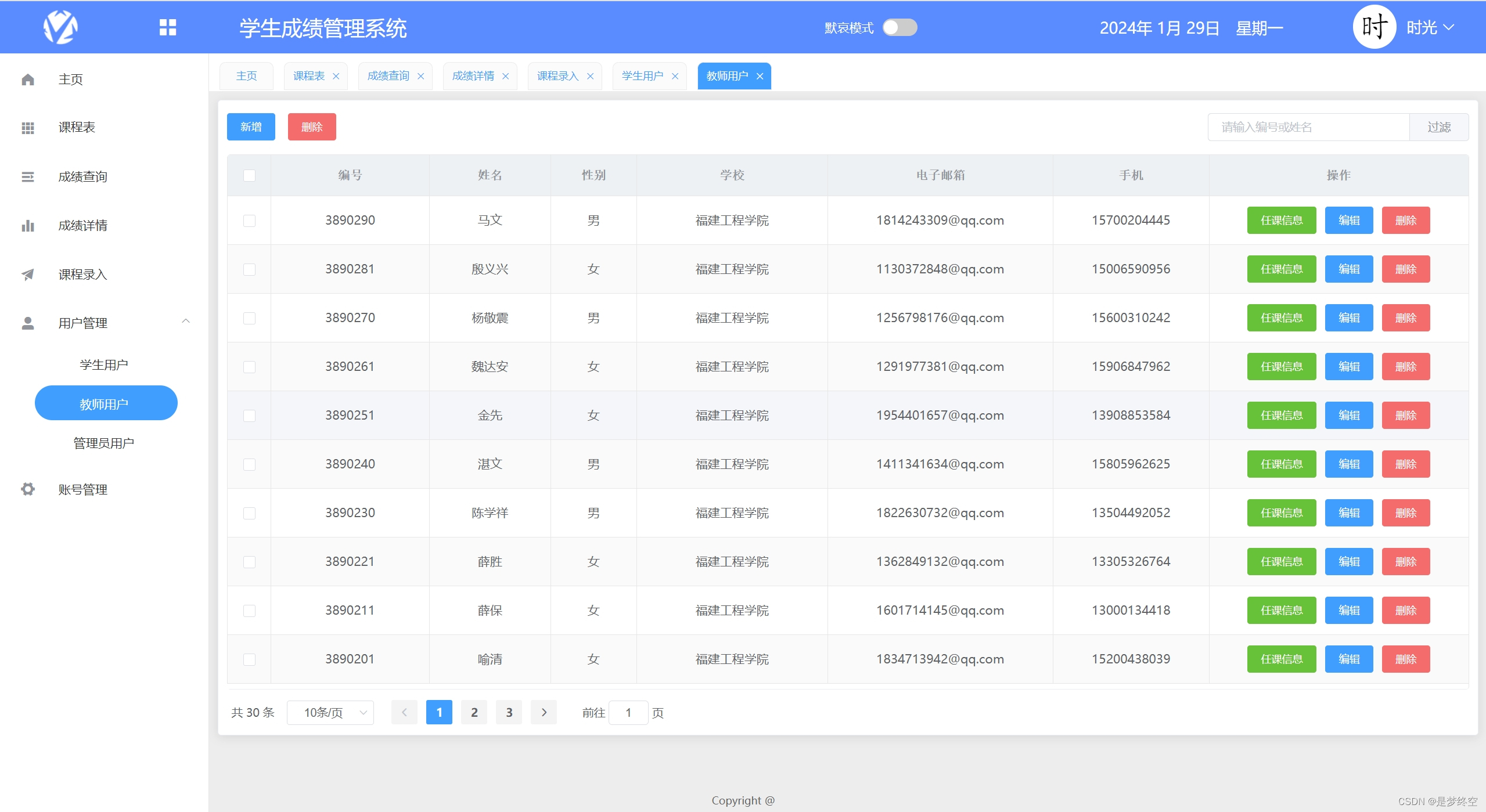Image resolution: width=1486 pixels, height=812 pixels.
Task: Click phone number 13000134418
Action: click(x=1131, y=611)
